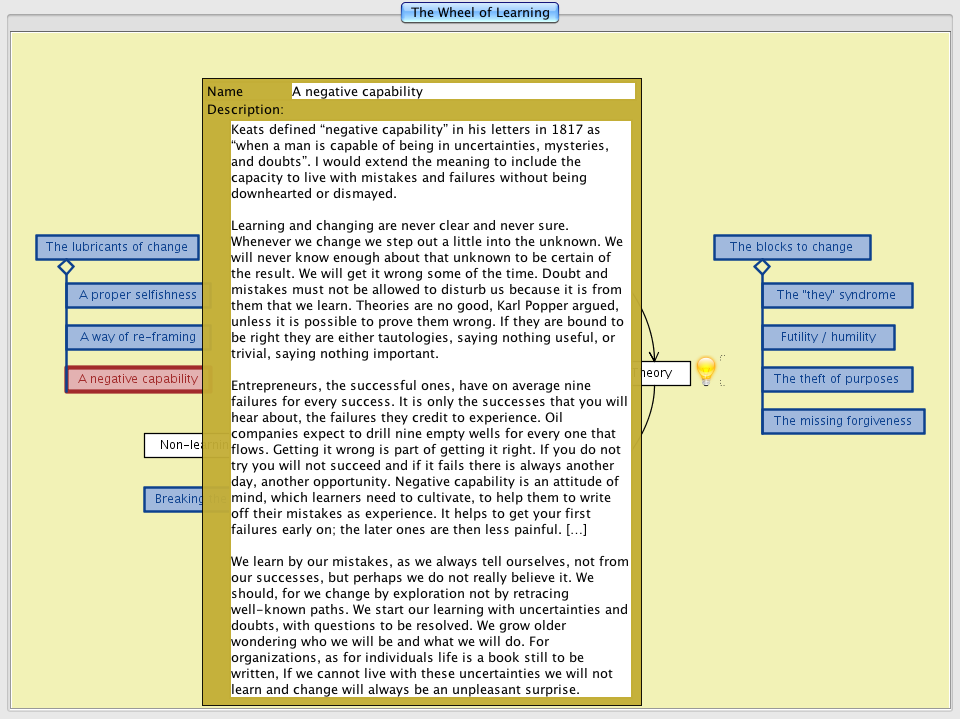Open The "they" syndrome node
This screenshot has width=960, height=719.
pos(836,295)
